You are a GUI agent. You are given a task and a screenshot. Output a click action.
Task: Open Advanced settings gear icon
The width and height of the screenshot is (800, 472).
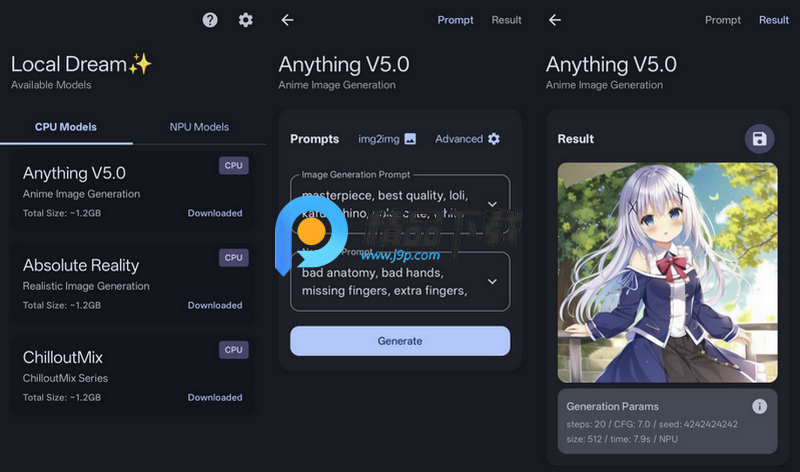[493, 139]
